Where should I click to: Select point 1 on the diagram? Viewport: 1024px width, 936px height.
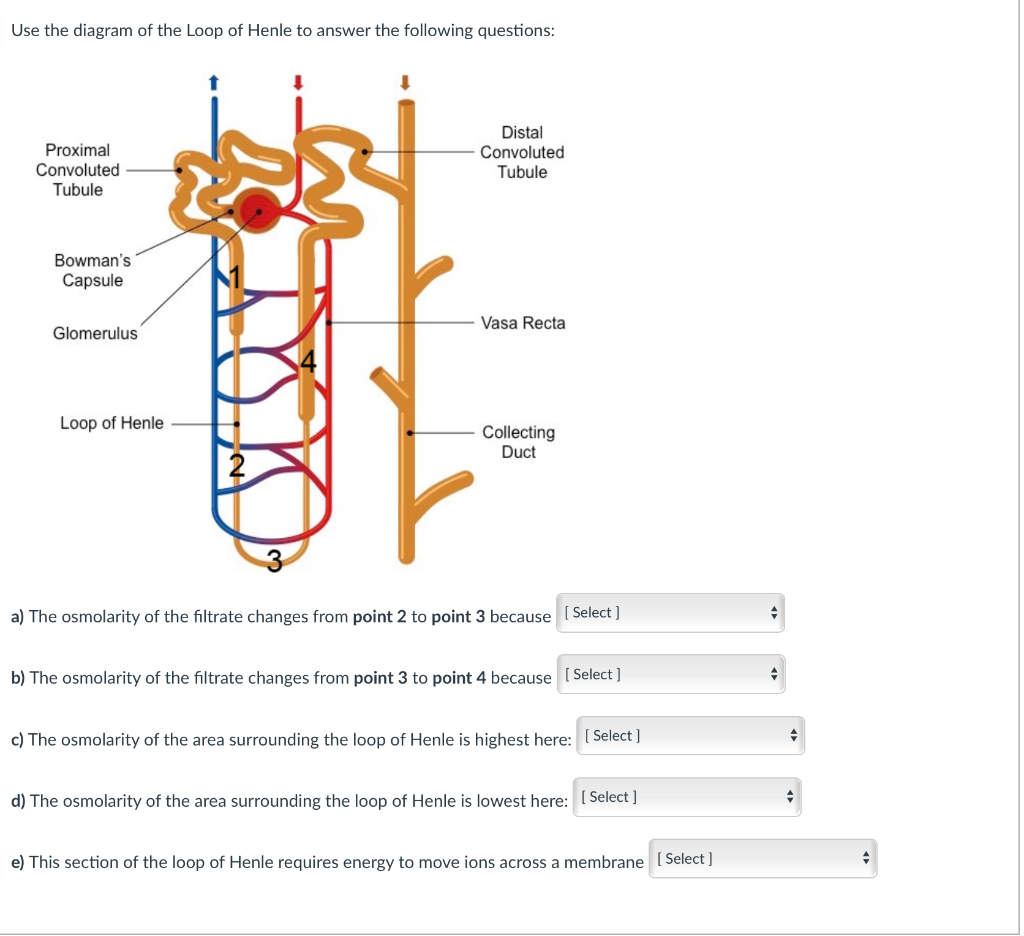(237, 274)
